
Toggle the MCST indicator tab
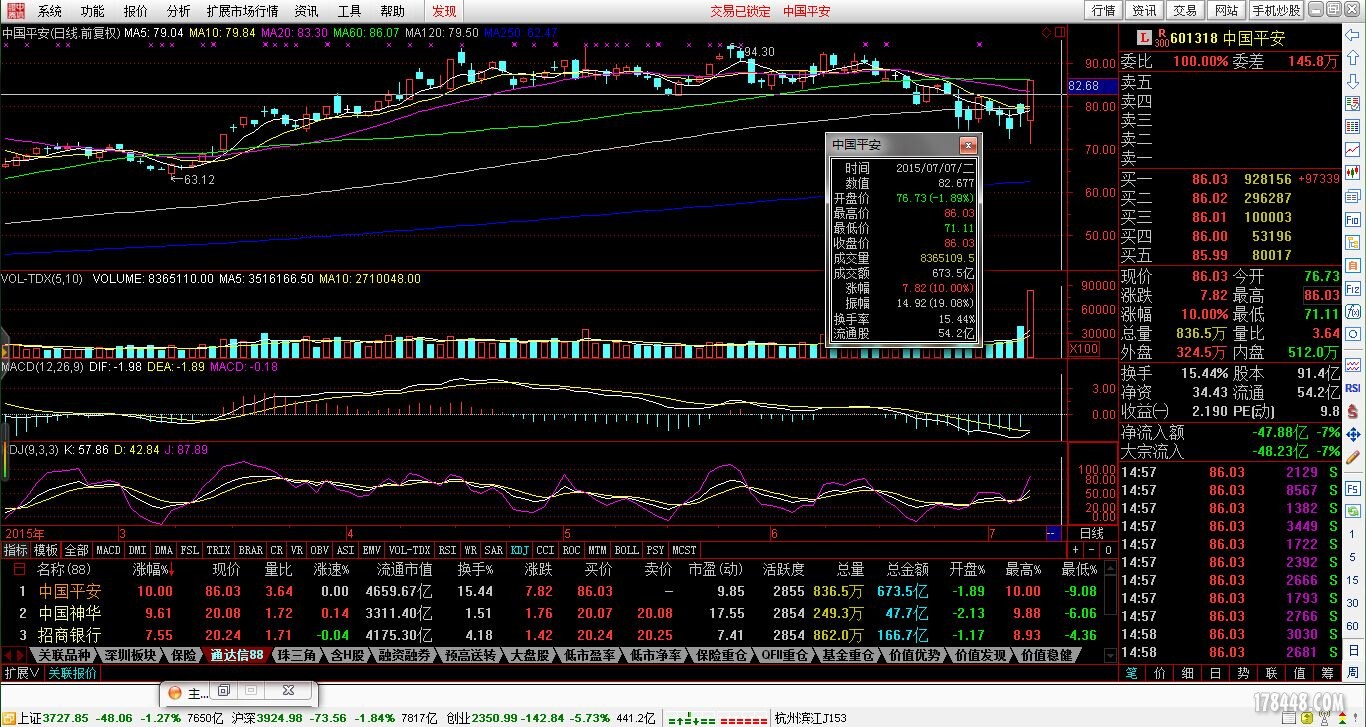[x=684, y=549]
